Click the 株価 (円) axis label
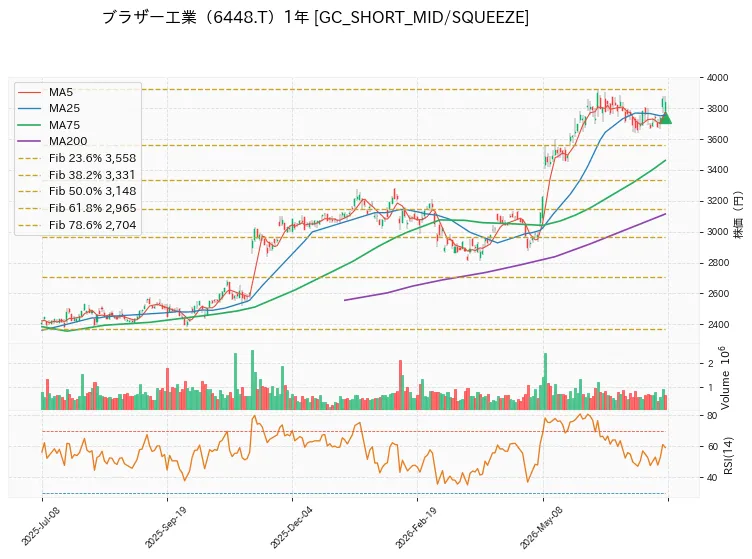Screen dimensions: 752x559 click(x=738, y=214)
